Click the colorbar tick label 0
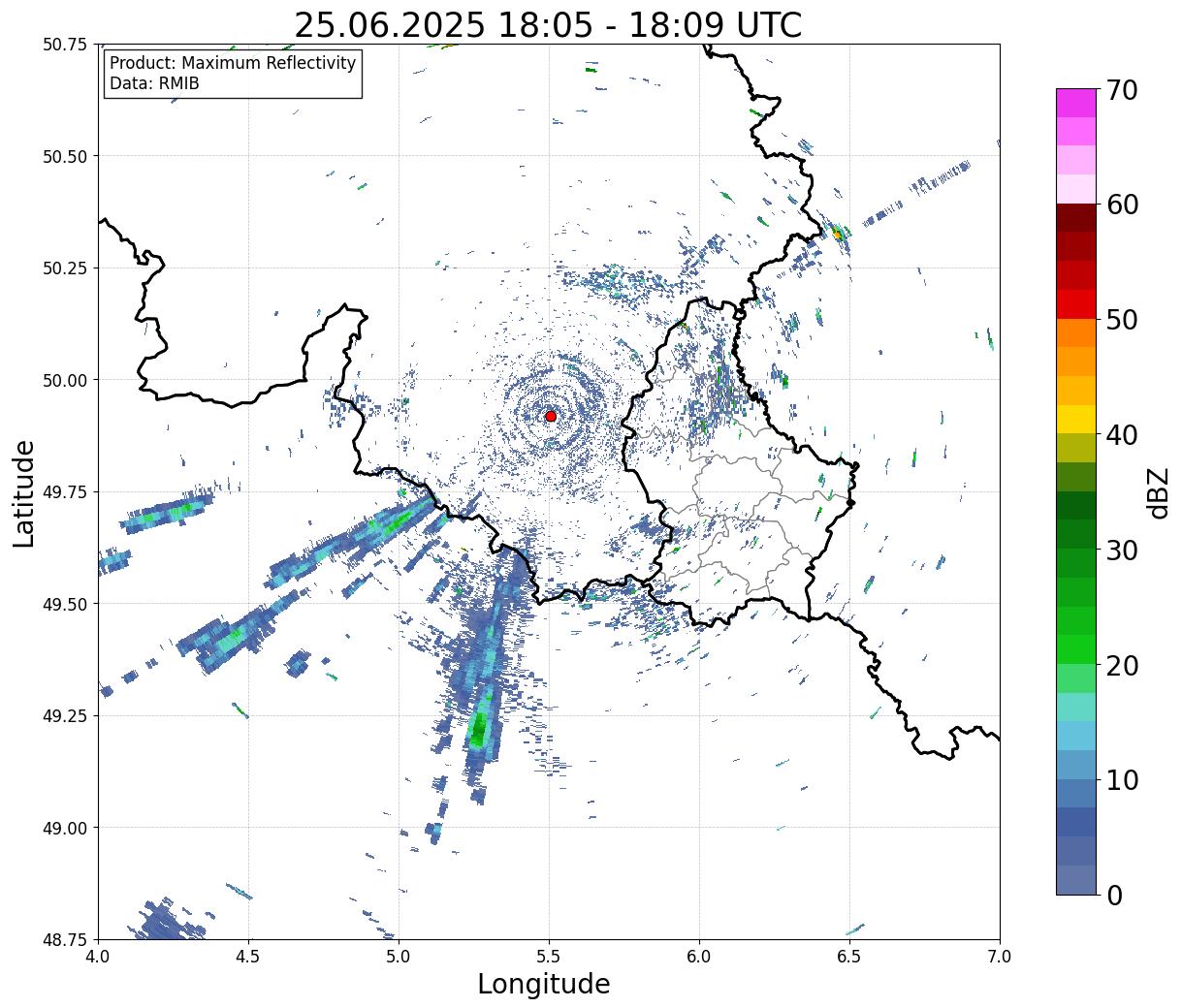 [x=1114, y=896]
